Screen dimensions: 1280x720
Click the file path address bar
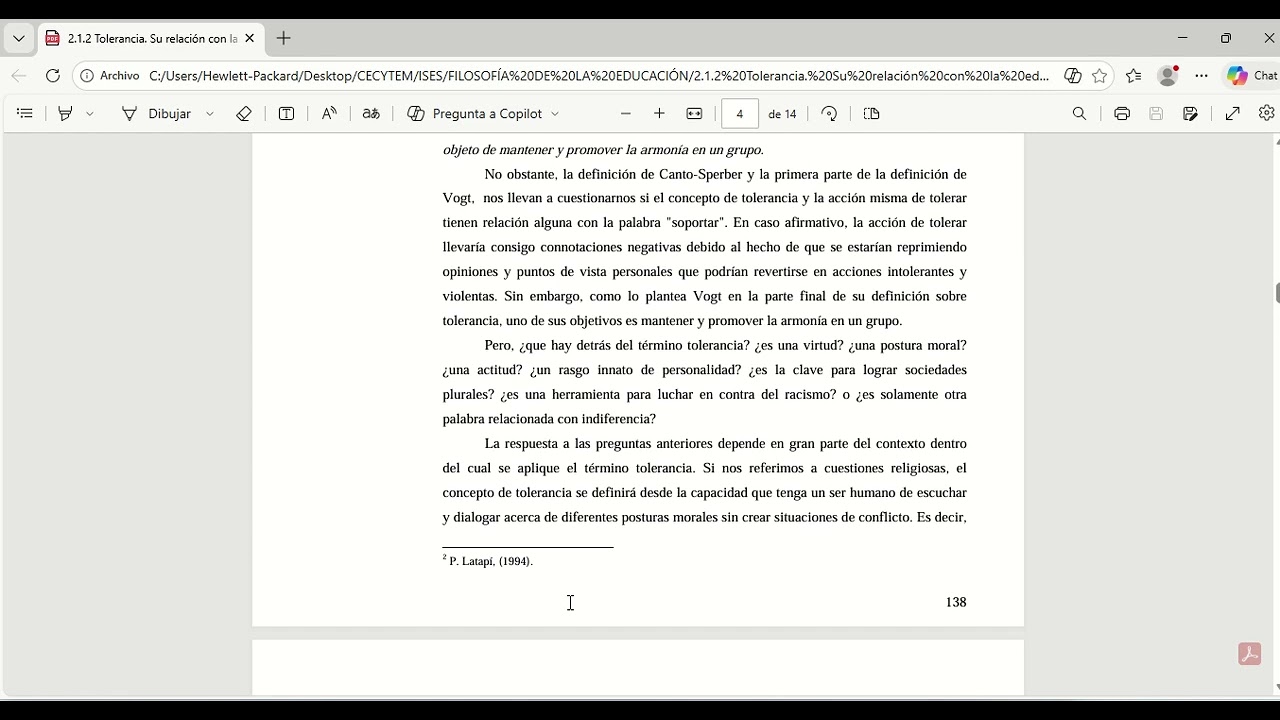coord(598,76)
